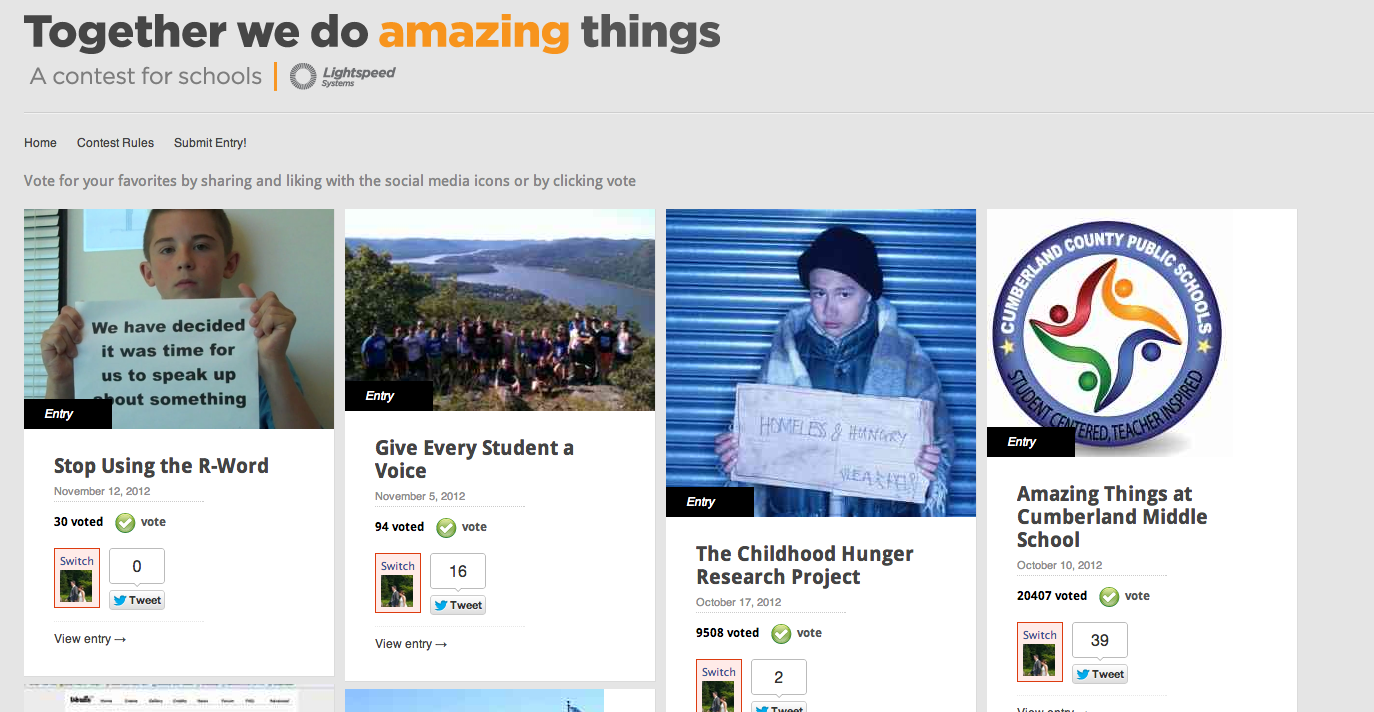Click the Switch thumbnail under Cumberland Middle School entry

(x=1040, y=652)
